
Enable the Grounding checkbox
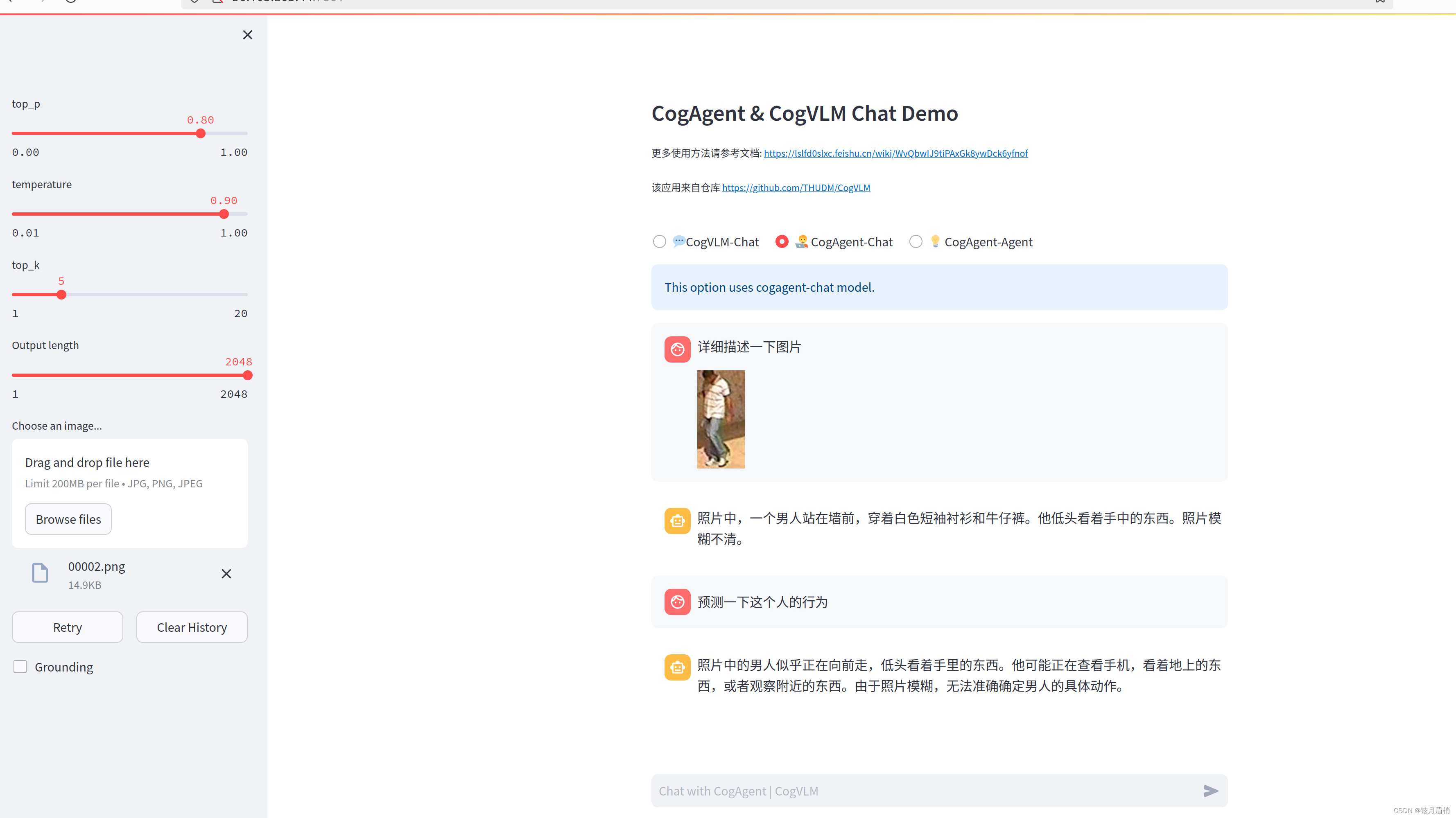click(20, 667)
